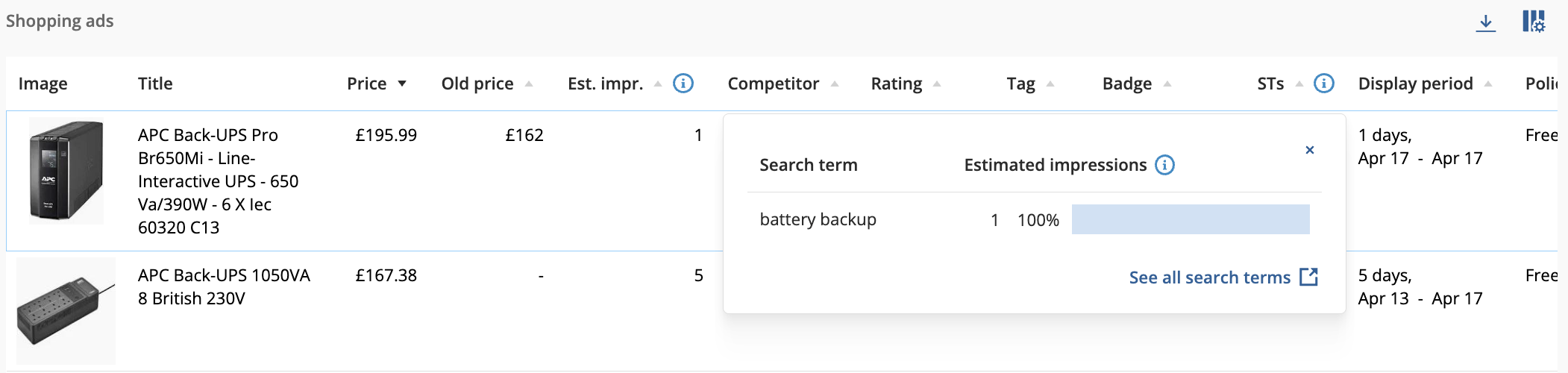
Task: Click the Competitor column header
Action: tap(773, 84)
